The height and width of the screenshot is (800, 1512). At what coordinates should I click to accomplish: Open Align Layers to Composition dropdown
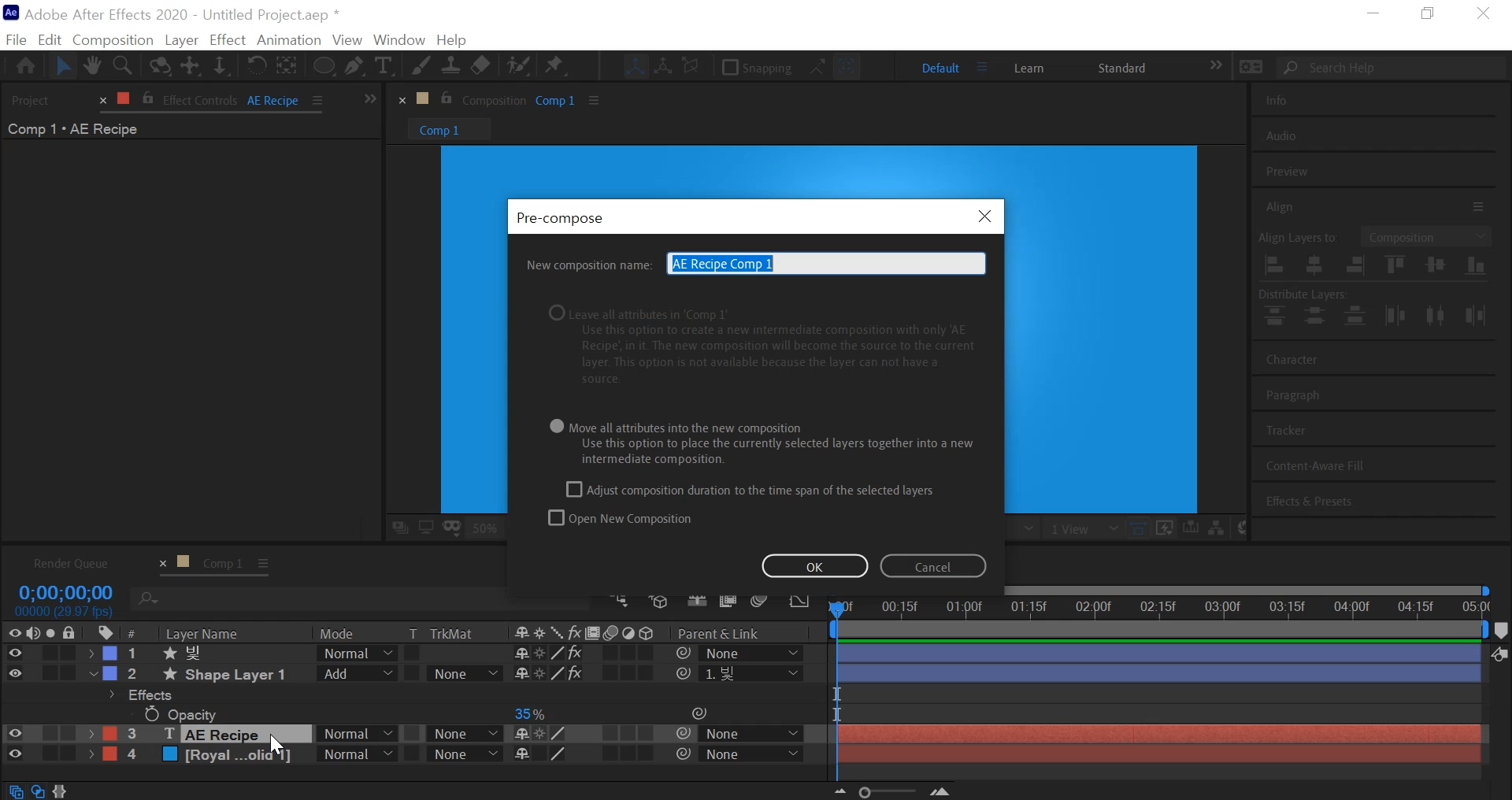(1427, 237)
